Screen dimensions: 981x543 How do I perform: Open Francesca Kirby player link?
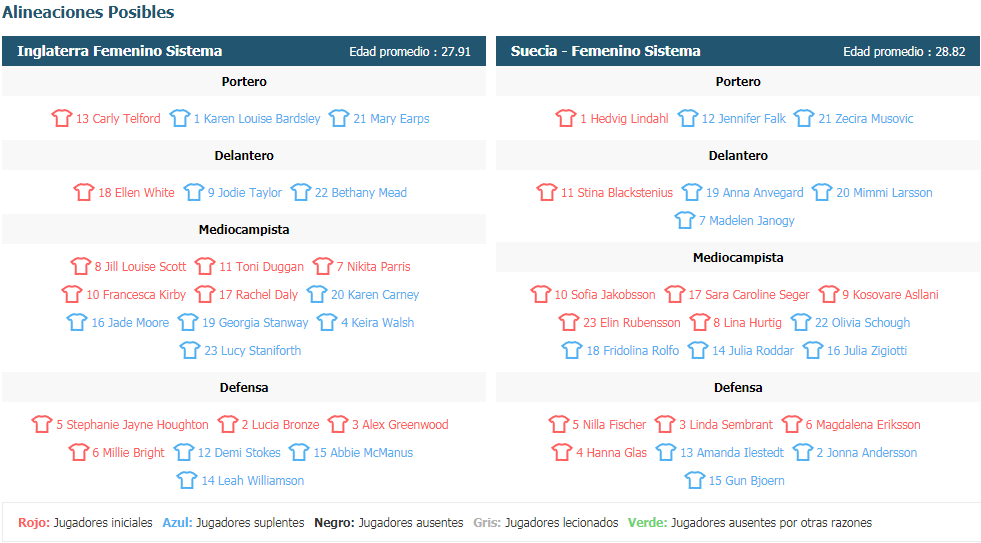(x=136, y=295)
